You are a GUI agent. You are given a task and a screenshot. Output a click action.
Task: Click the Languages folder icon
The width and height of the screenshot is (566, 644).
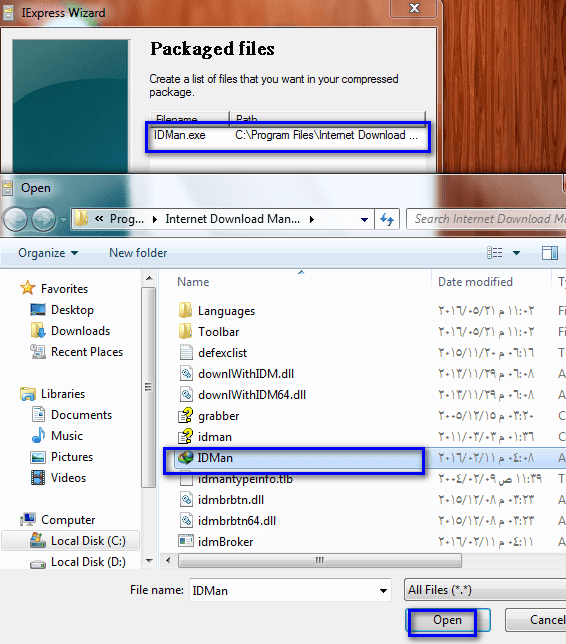pyautogui.click(x=186, y=310)
